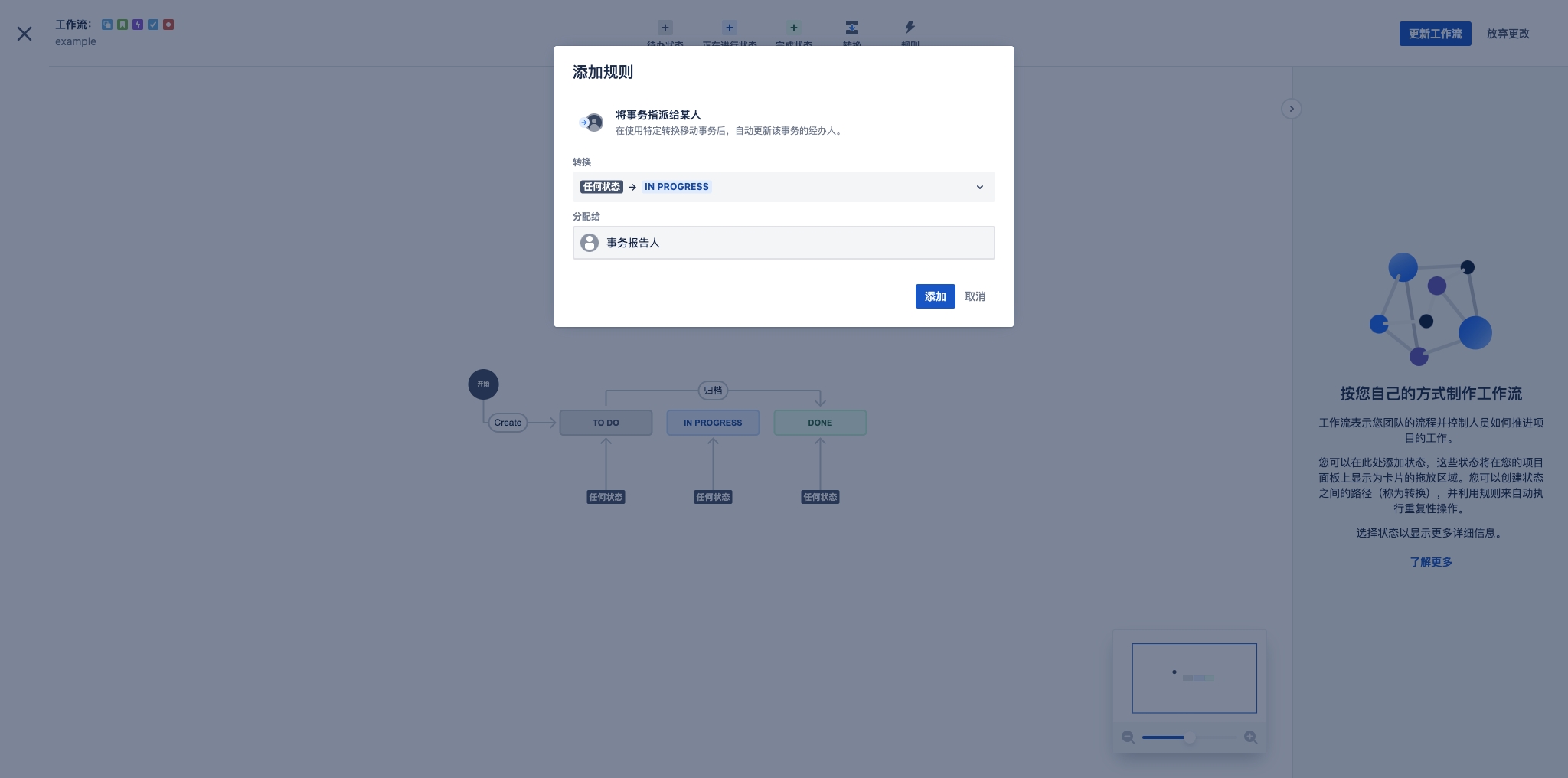Click the zoom slider handle
This screenshot has width=1568, height=778.
1189,737
